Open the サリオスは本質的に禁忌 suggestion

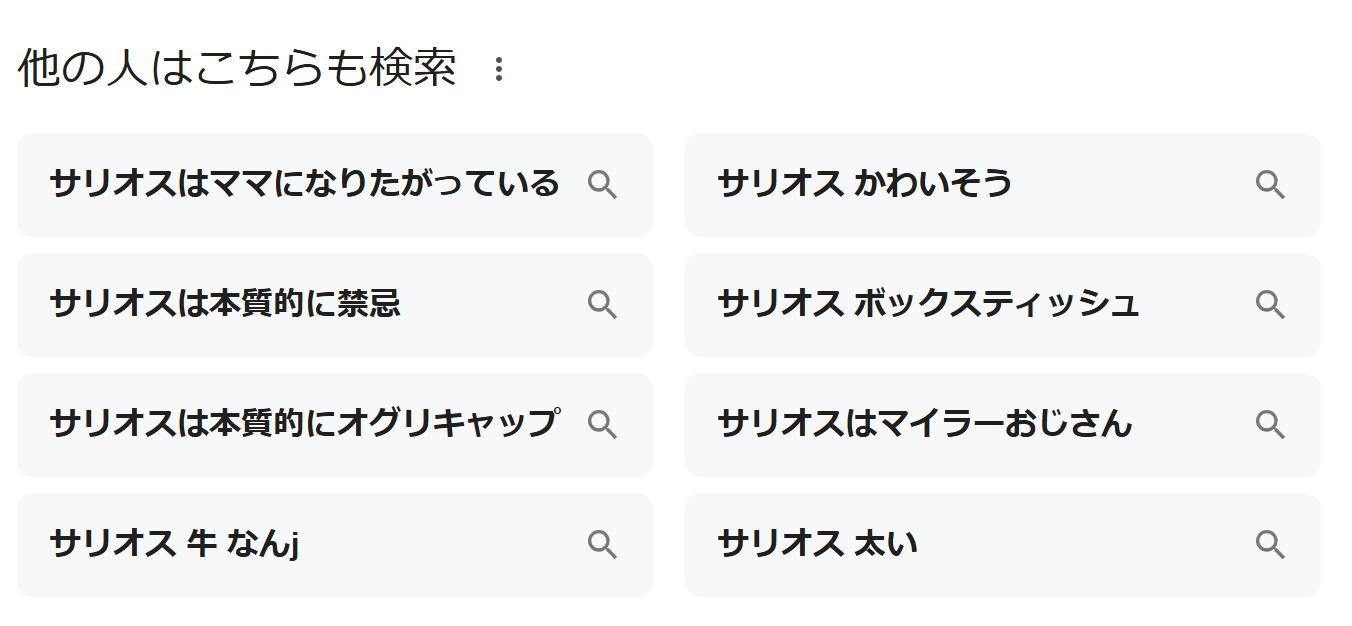(x=335, y=305)
